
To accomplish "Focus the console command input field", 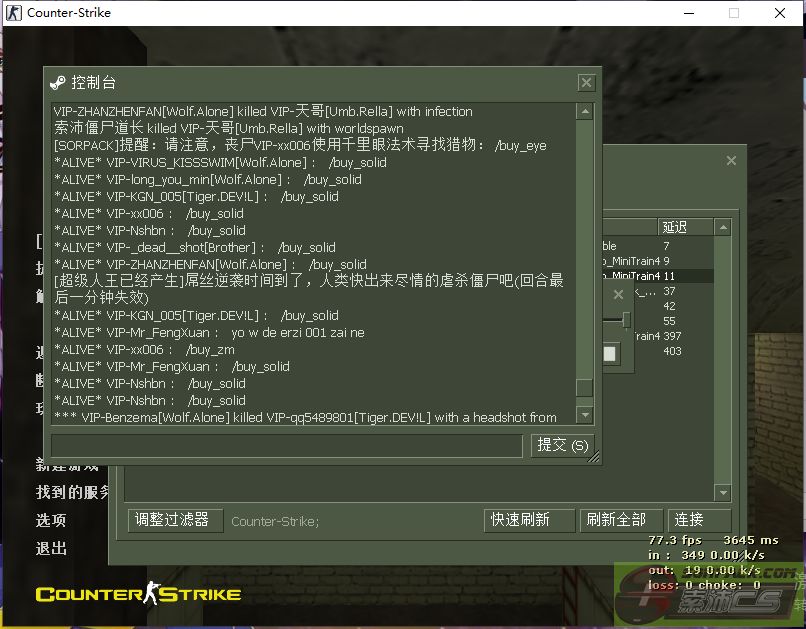I will pyautogui.click(x=287, y=446).
